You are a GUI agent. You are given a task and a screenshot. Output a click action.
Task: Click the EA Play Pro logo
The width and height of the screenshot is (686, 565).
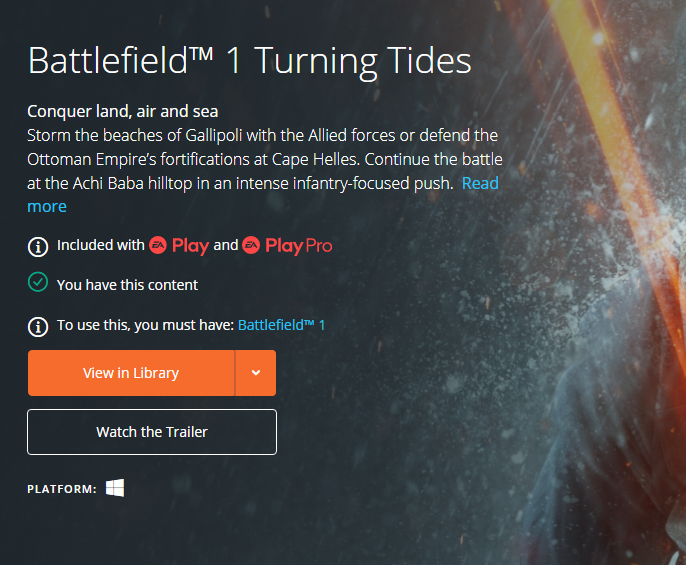[287, 246]
